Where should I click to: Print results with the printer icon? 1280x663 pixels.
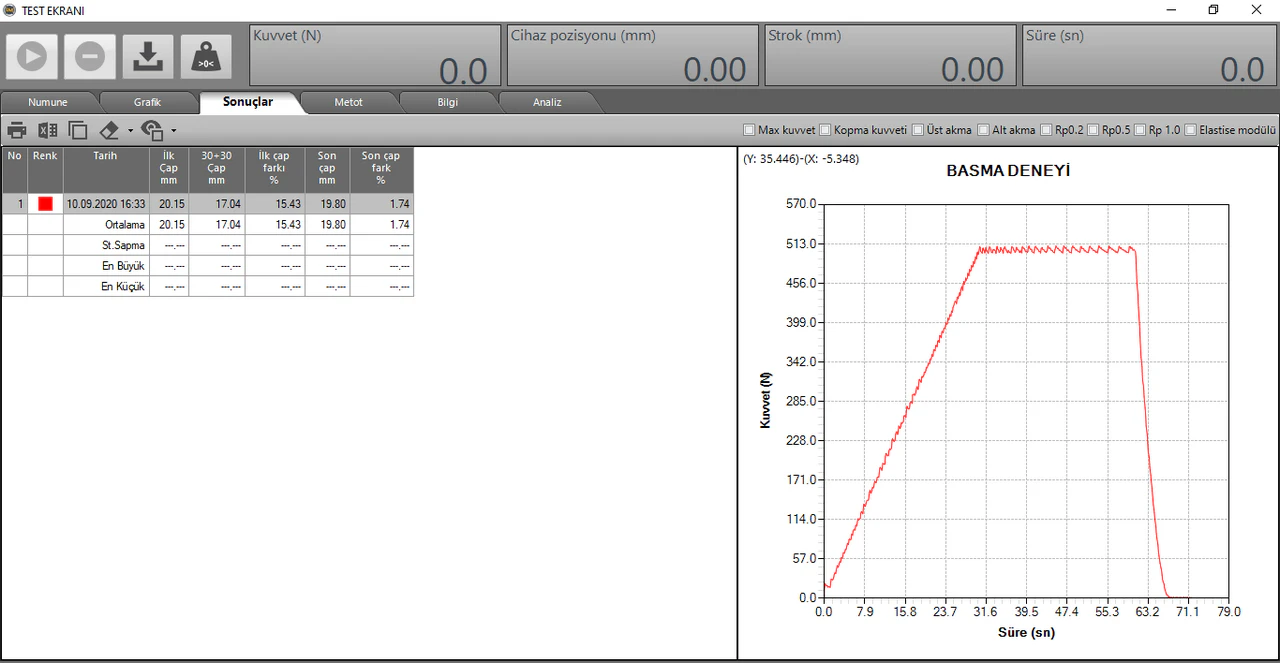(x=17, y=130)
